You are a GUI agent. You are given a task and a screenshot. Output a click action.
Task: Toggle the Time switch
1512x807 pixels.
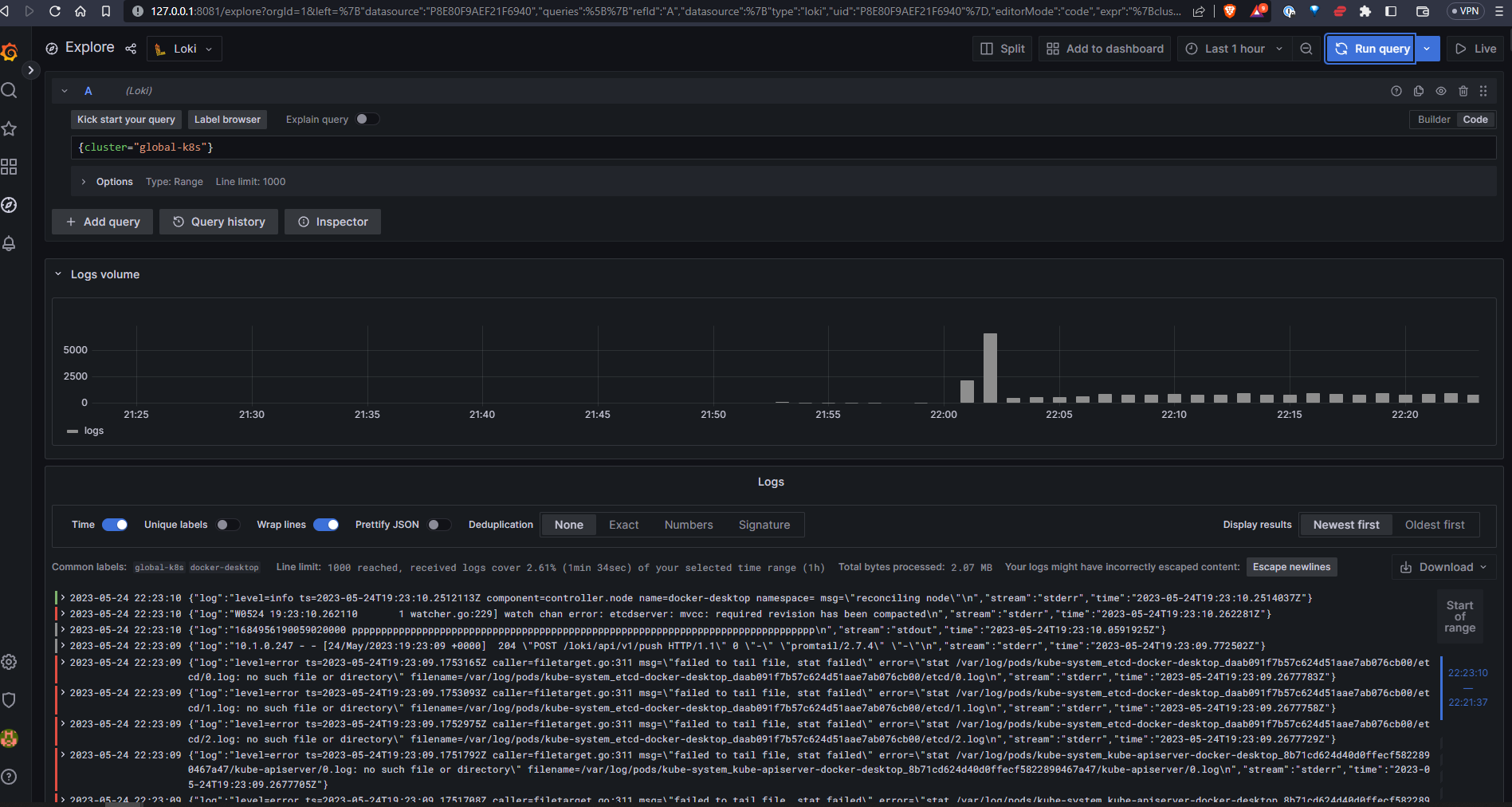[116, 525]
